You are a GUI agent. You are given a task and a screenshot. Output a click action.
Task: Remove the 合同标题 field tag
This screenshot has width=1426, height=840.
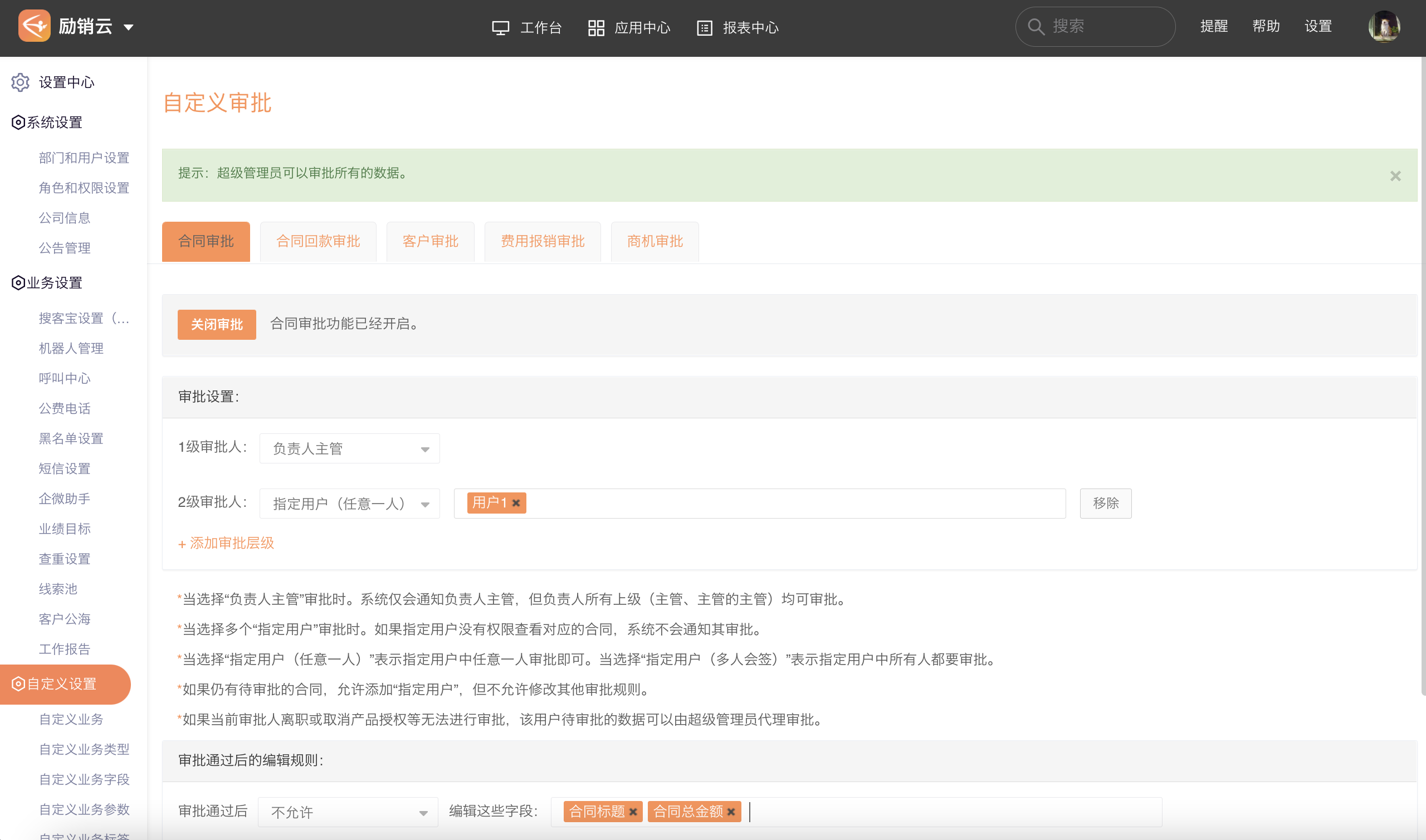[x=633, y=812]
